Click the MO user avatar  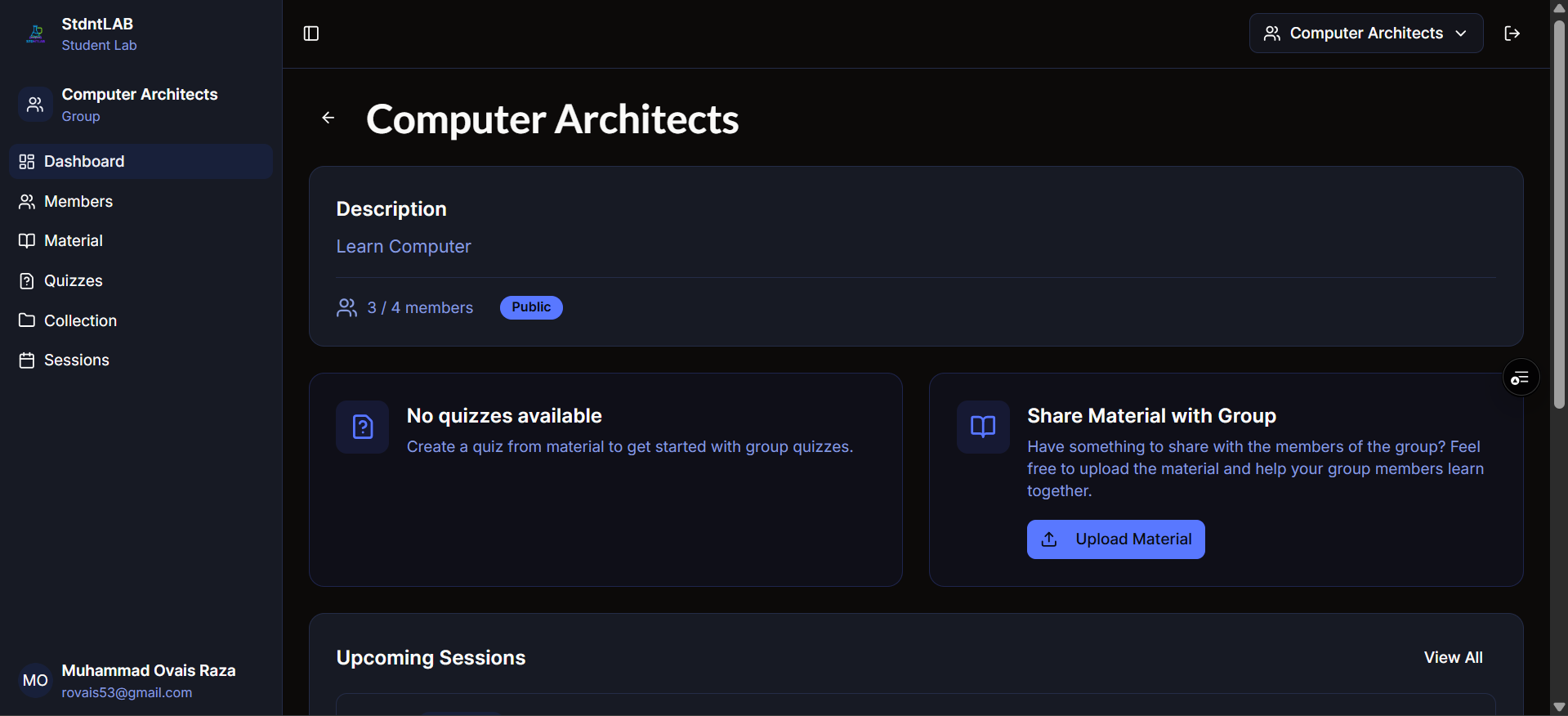coord(35,680)
